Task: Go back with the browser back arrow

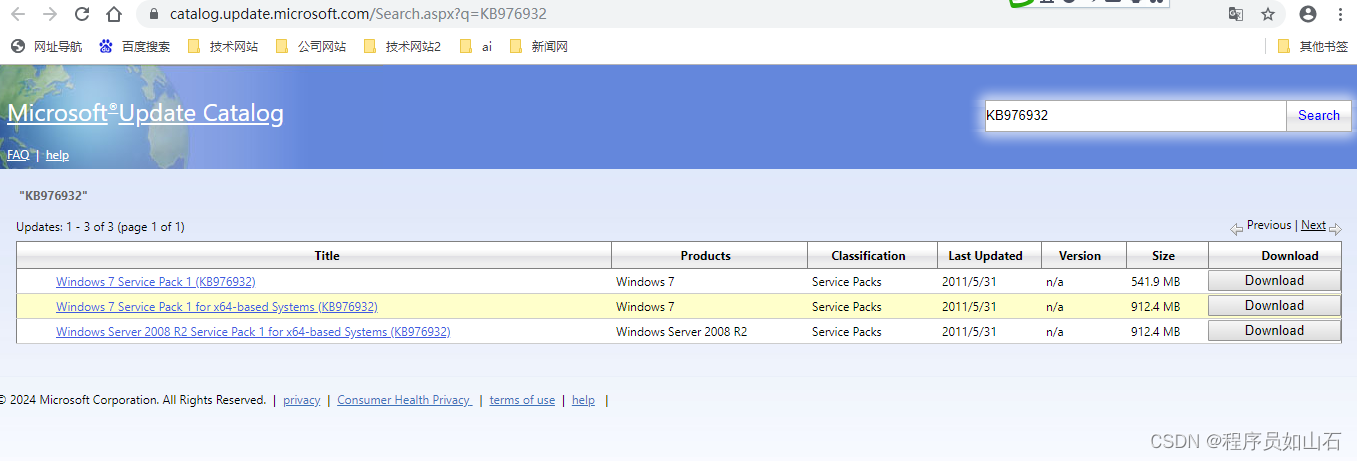Action: pyautogui.click(x=19, y=15)
